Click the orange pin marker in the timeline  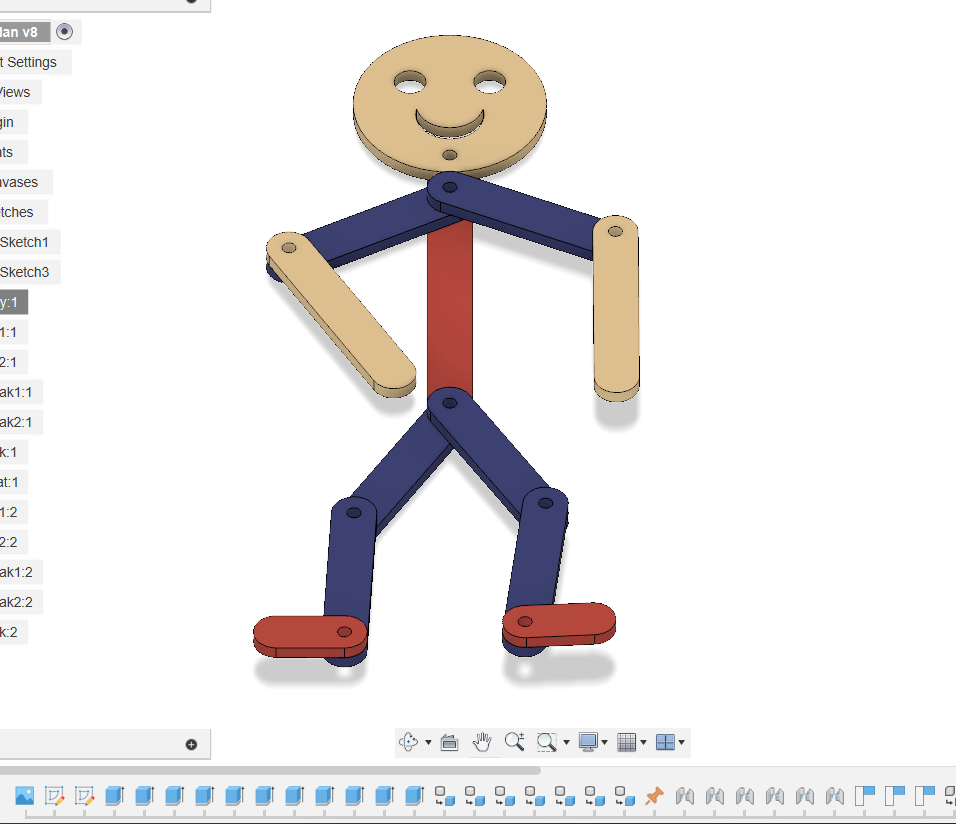point(657,796)
